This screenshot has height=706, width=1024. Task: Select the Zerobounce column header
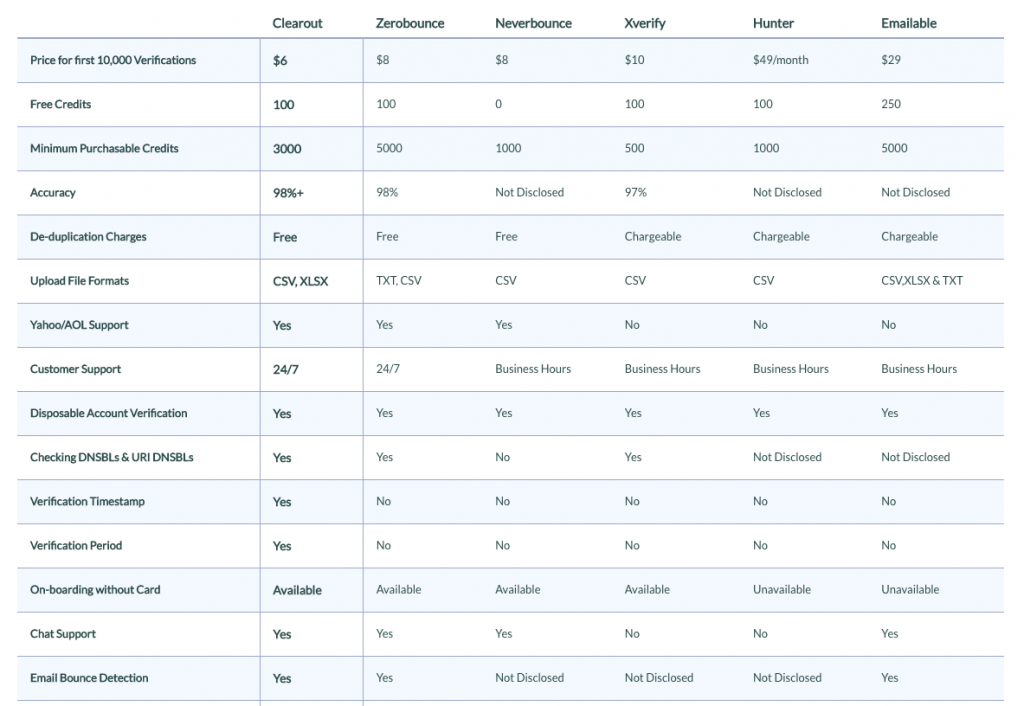[409, 24]
